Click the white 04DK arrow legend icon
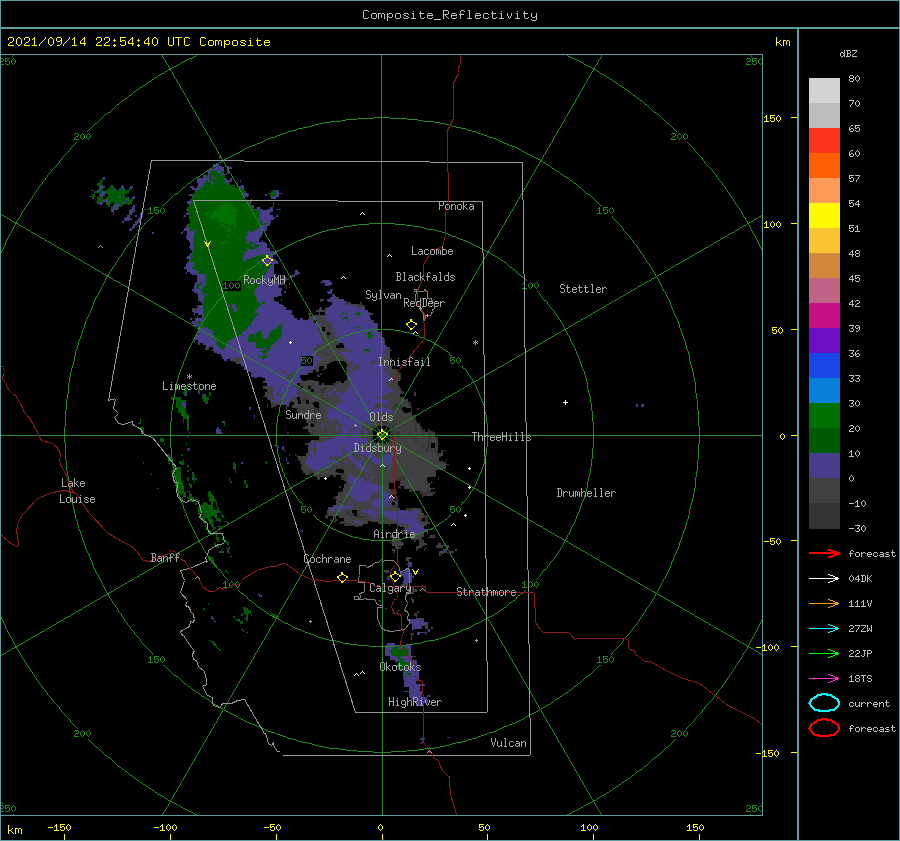Viewport: 900px width, 841px height. pyautogui.click(x=824, y=578)
